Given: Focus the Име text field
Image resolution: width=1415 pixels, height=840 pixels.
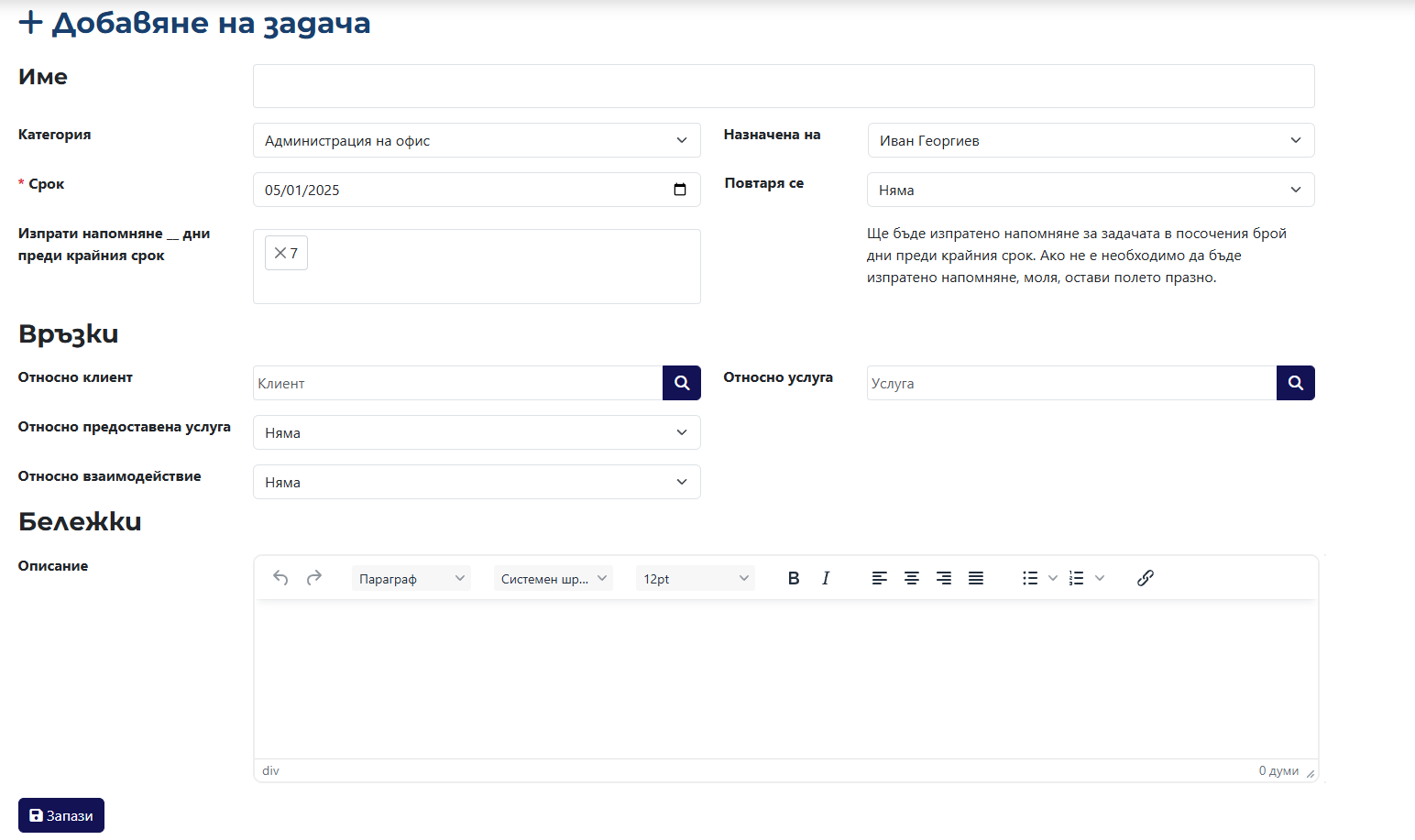Looking at the screenshot, I should (784, 86).
